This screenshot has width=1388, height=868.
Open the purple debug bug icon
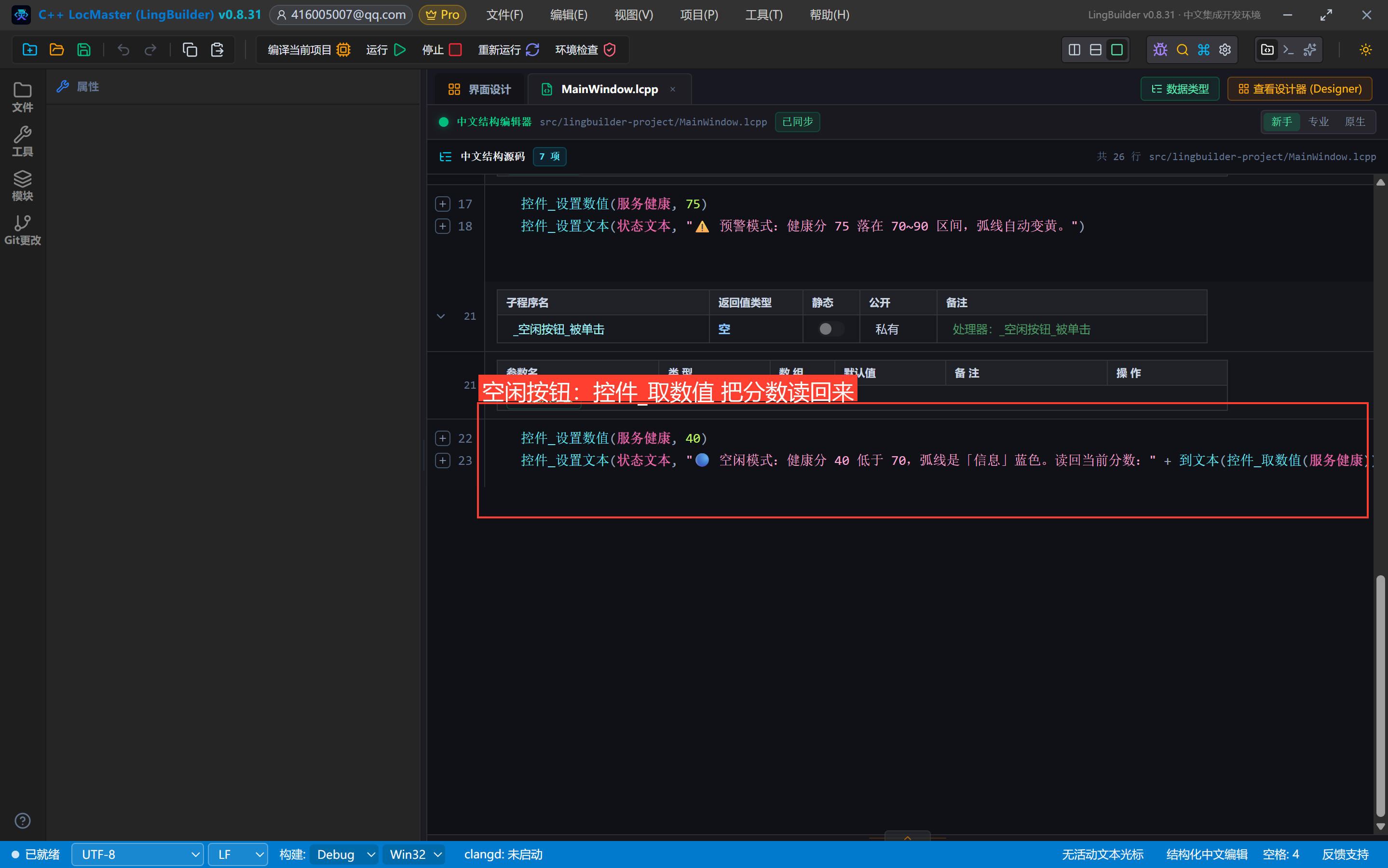[1160, 50]
